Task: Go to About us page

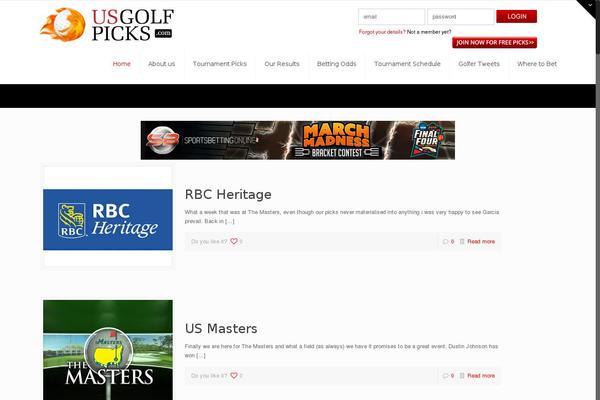Action: coord(161,64)
